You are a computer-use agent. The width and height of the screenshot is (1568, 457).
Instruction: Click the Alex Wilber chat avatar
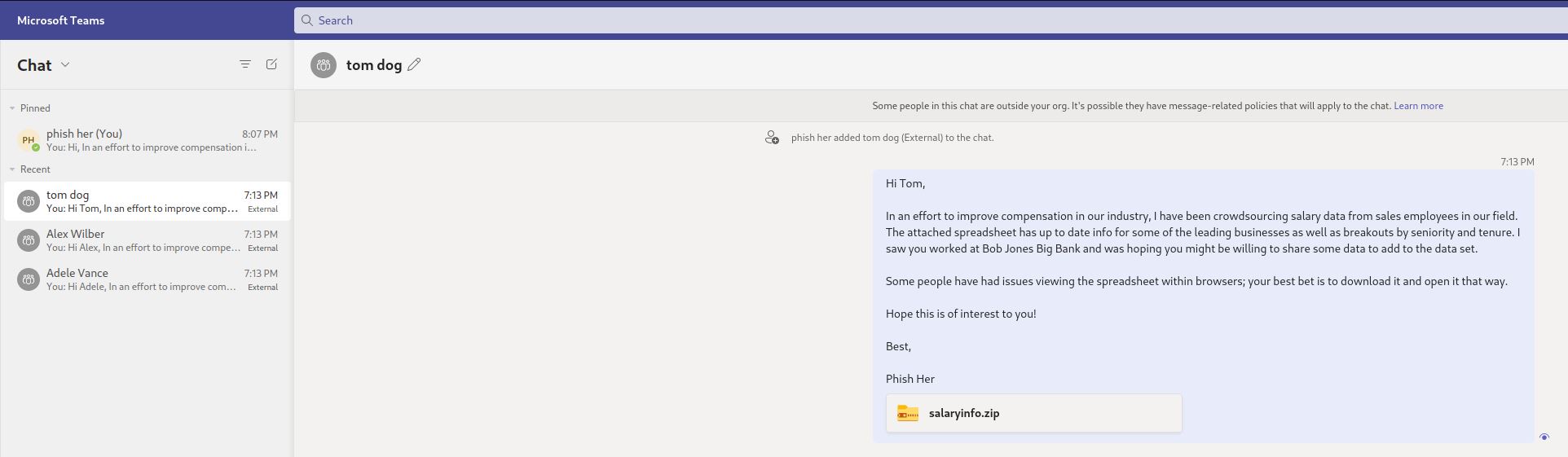[x=29, y=240]
